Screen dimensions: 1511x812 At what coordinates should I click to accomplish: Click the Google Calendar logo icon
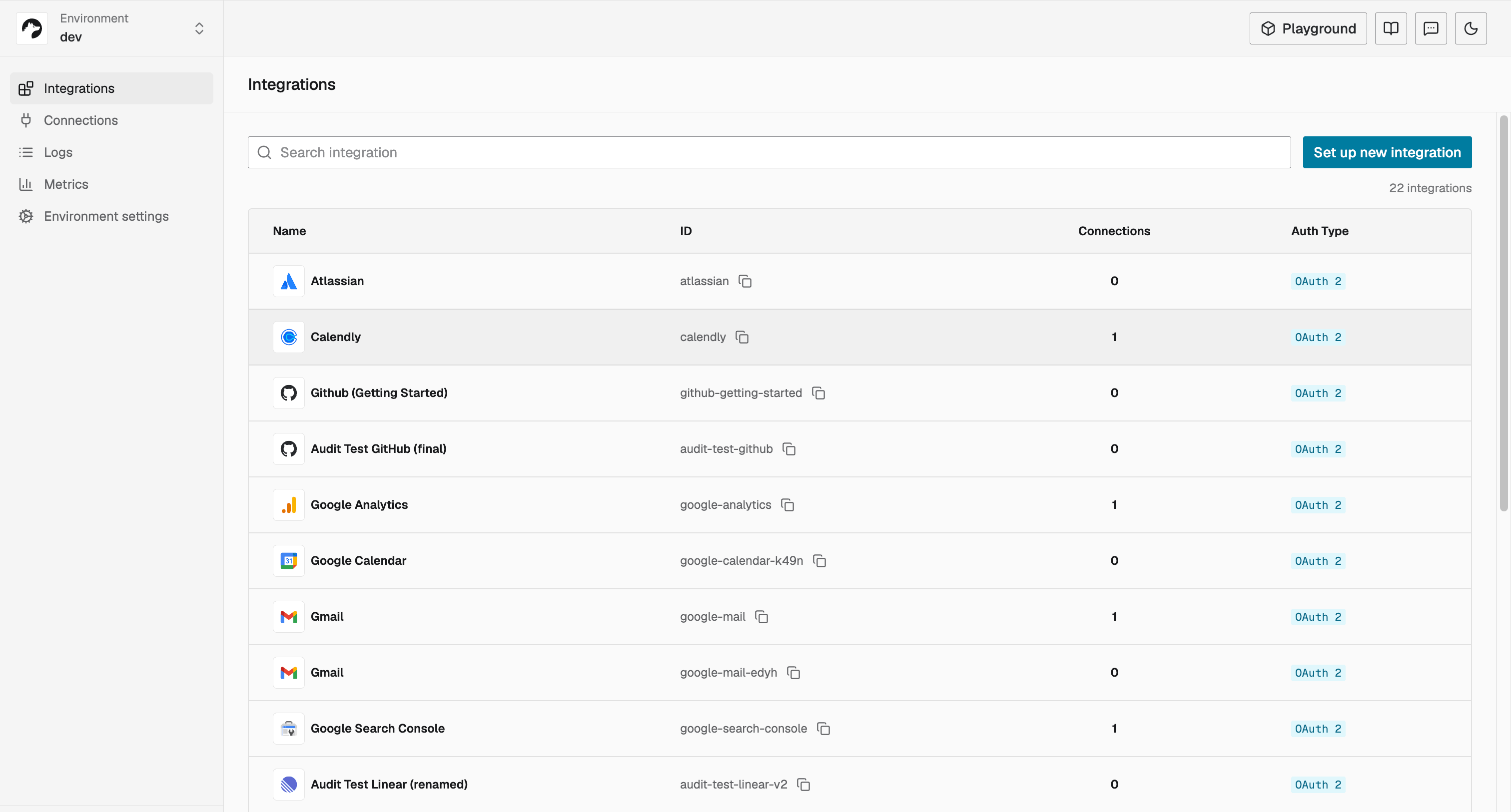pyautogui.click(x=289, y=561)
